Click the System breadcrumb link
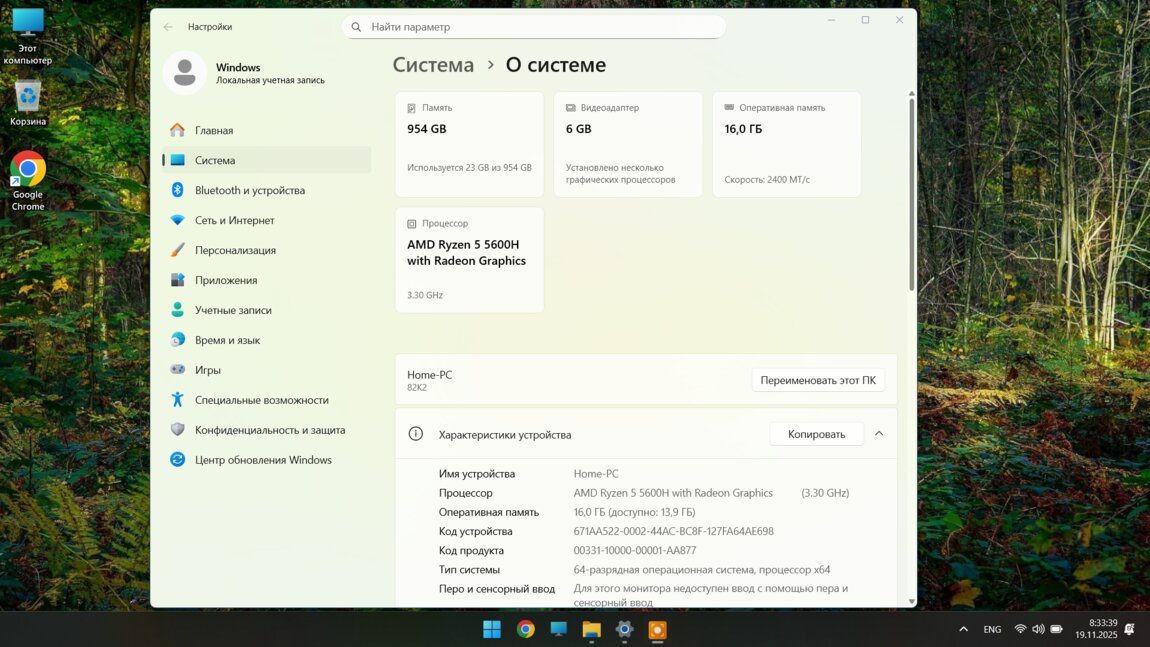Screen dimensions: 1150x647 pyautogui.click(x=433, y=65)
